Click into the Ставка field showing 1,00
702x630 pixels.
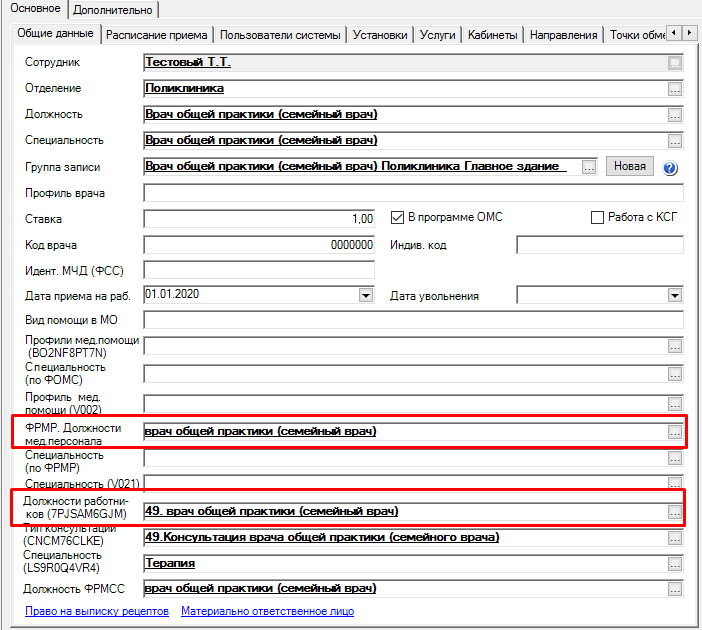[x=259, y=219]
